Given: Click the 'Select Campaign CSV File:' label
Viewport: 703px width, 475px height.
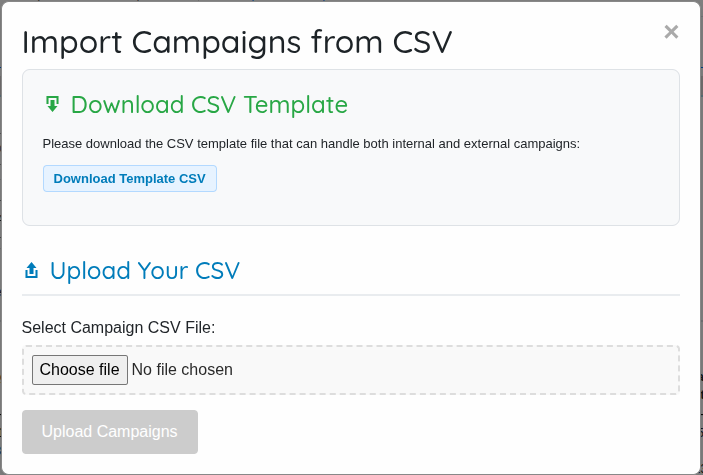Looking at the screenshot, I should pos(118,327).
